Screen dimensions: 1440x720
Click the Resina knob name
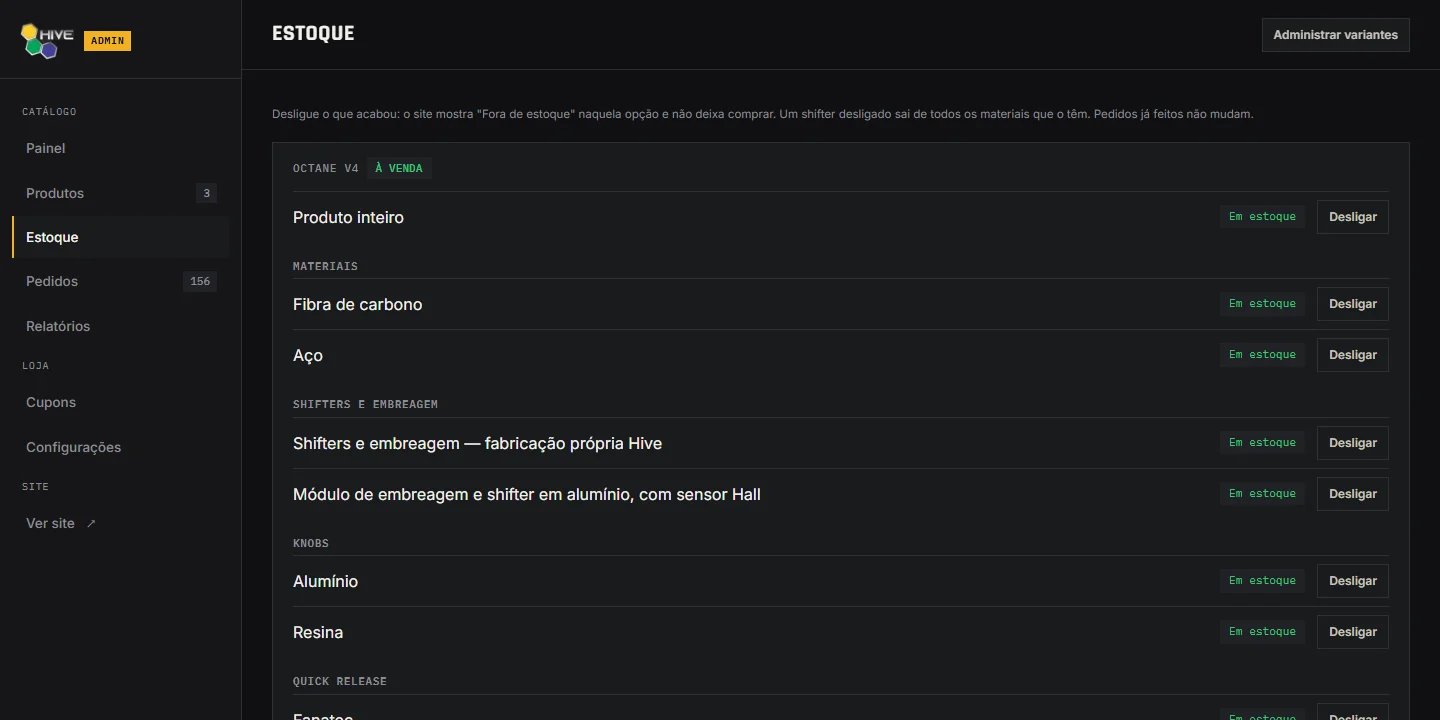click(318, 632)
